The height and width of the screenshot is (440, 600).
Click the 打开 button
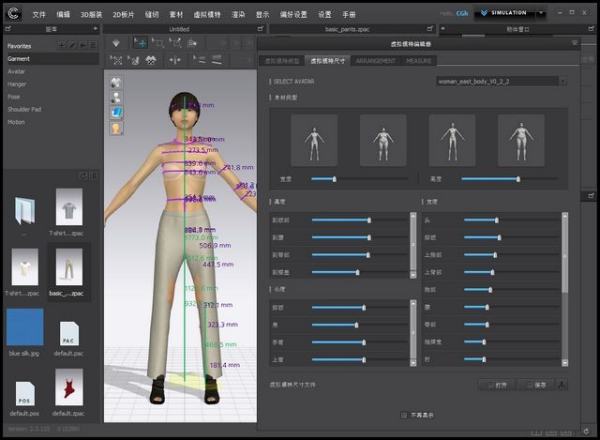pos(497,383)
